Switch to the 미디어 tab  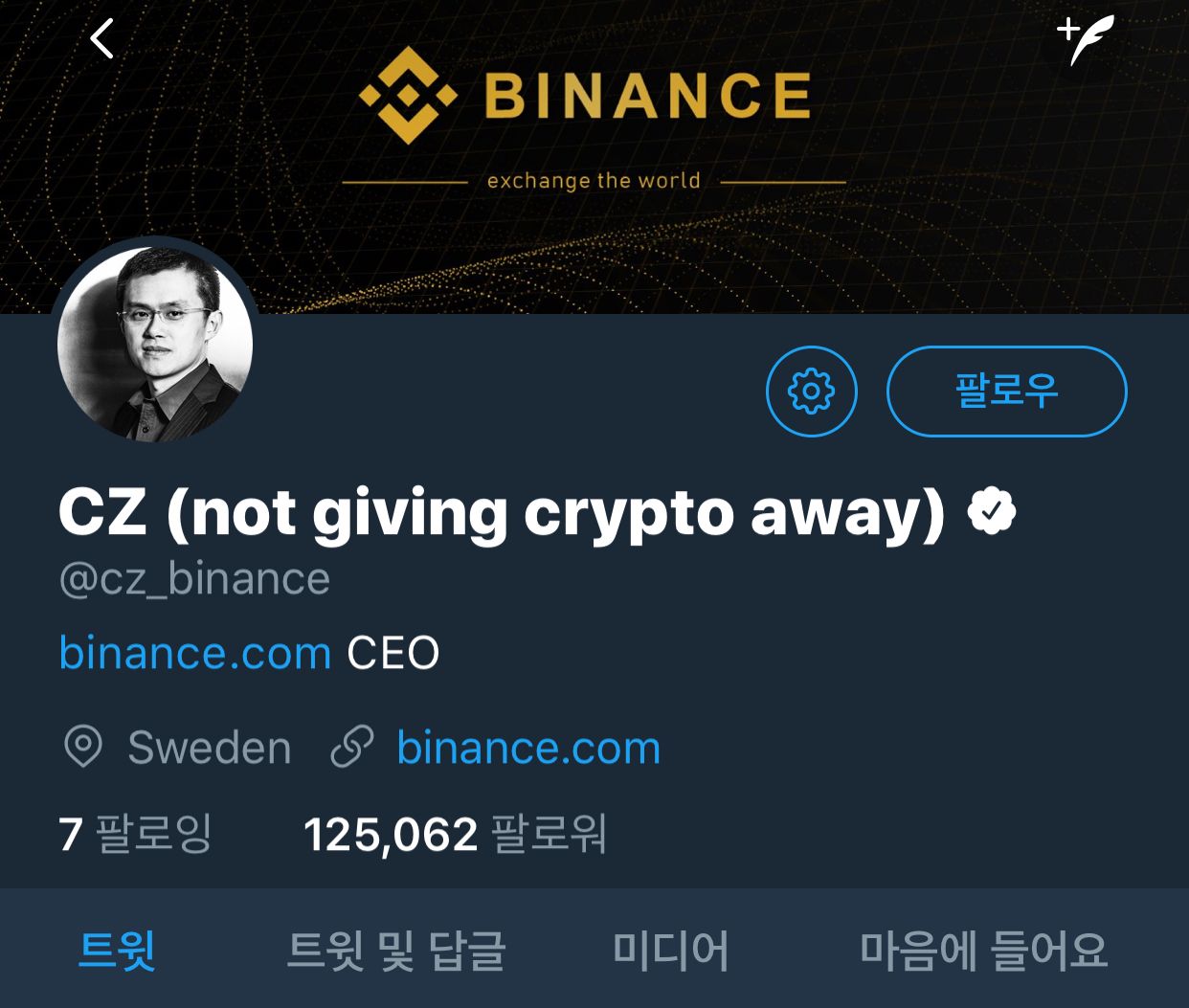tap(671, 950)
